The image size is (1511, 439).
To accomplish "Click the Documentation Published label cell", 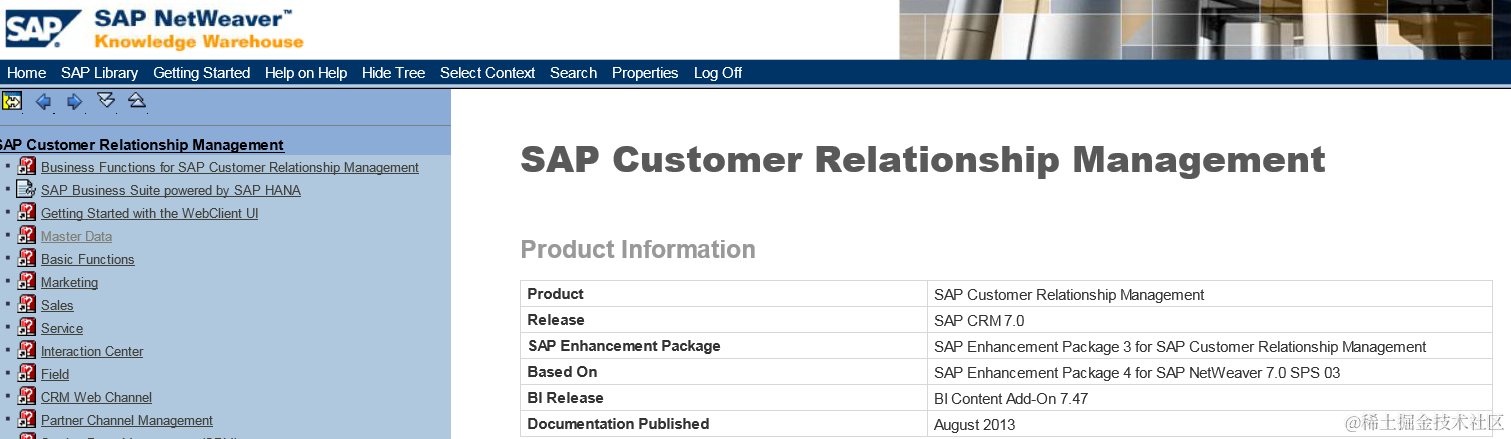I will click(724, 424).
